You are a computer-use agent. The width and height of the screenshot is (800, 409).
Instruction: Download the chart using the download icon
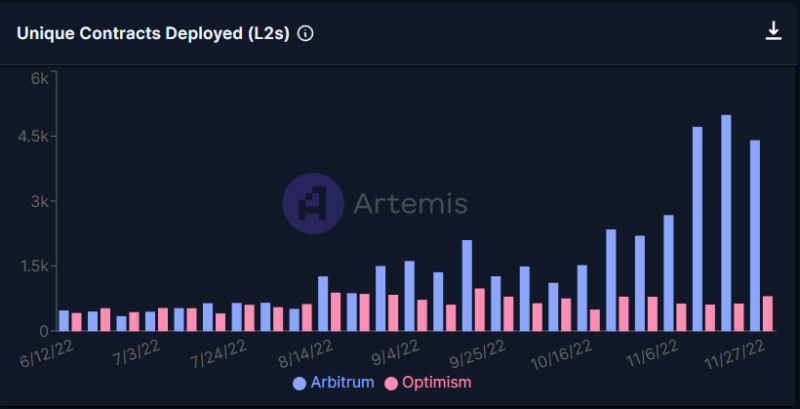[x=773, y=31]
